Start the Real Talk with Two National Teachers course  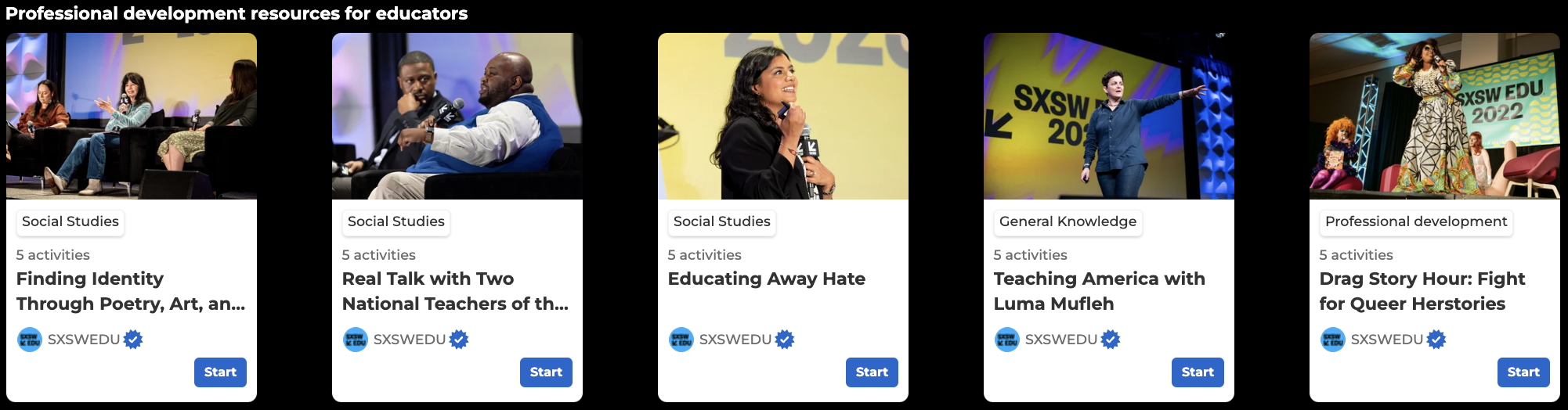546,372
